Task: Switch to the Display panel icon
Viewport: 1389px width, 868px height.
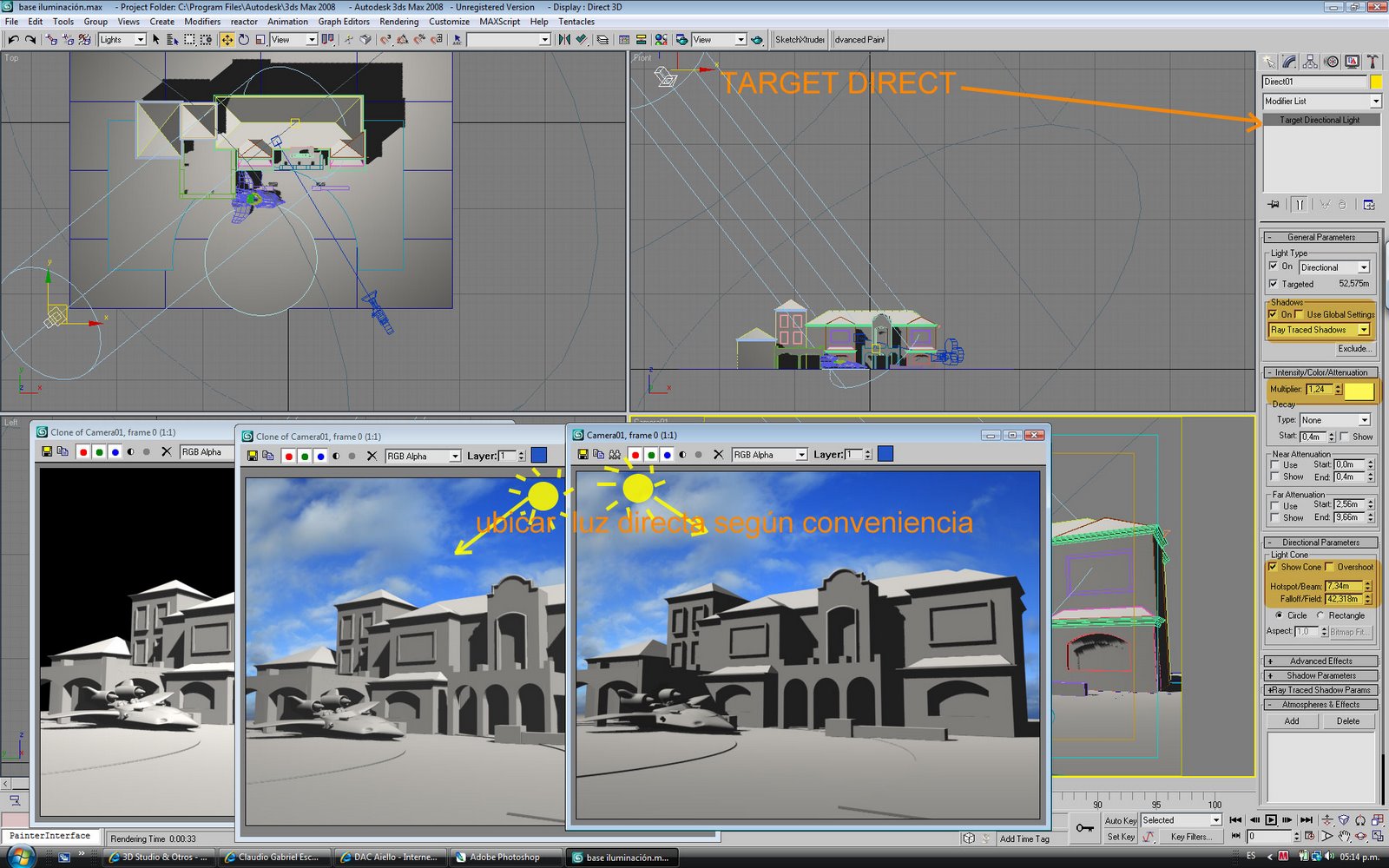Action: (1352, 62)
